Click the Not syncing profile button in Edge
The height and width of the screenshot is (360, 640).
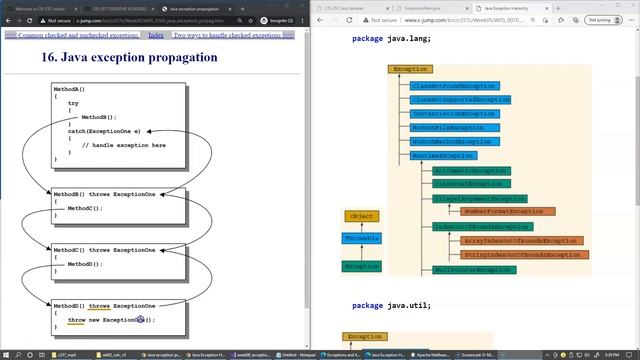point(604,20)
